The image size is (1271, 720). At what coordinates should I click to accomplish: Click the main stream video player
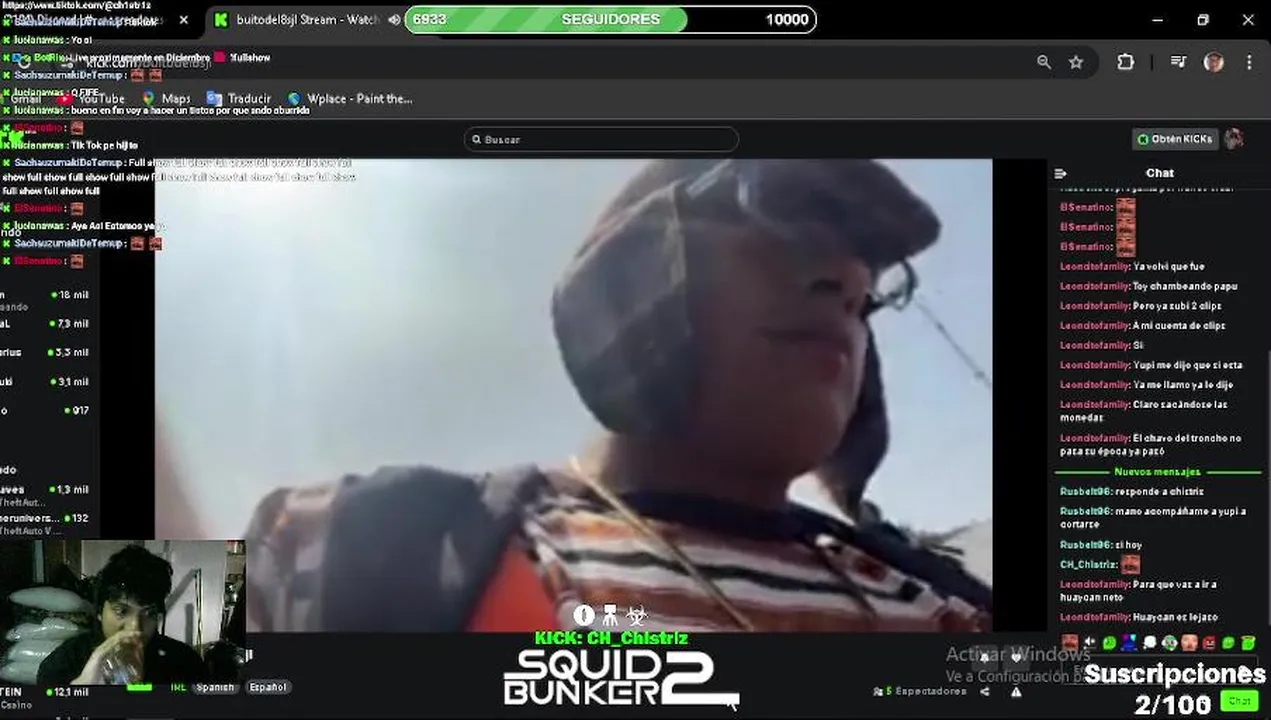pos(573,395)
